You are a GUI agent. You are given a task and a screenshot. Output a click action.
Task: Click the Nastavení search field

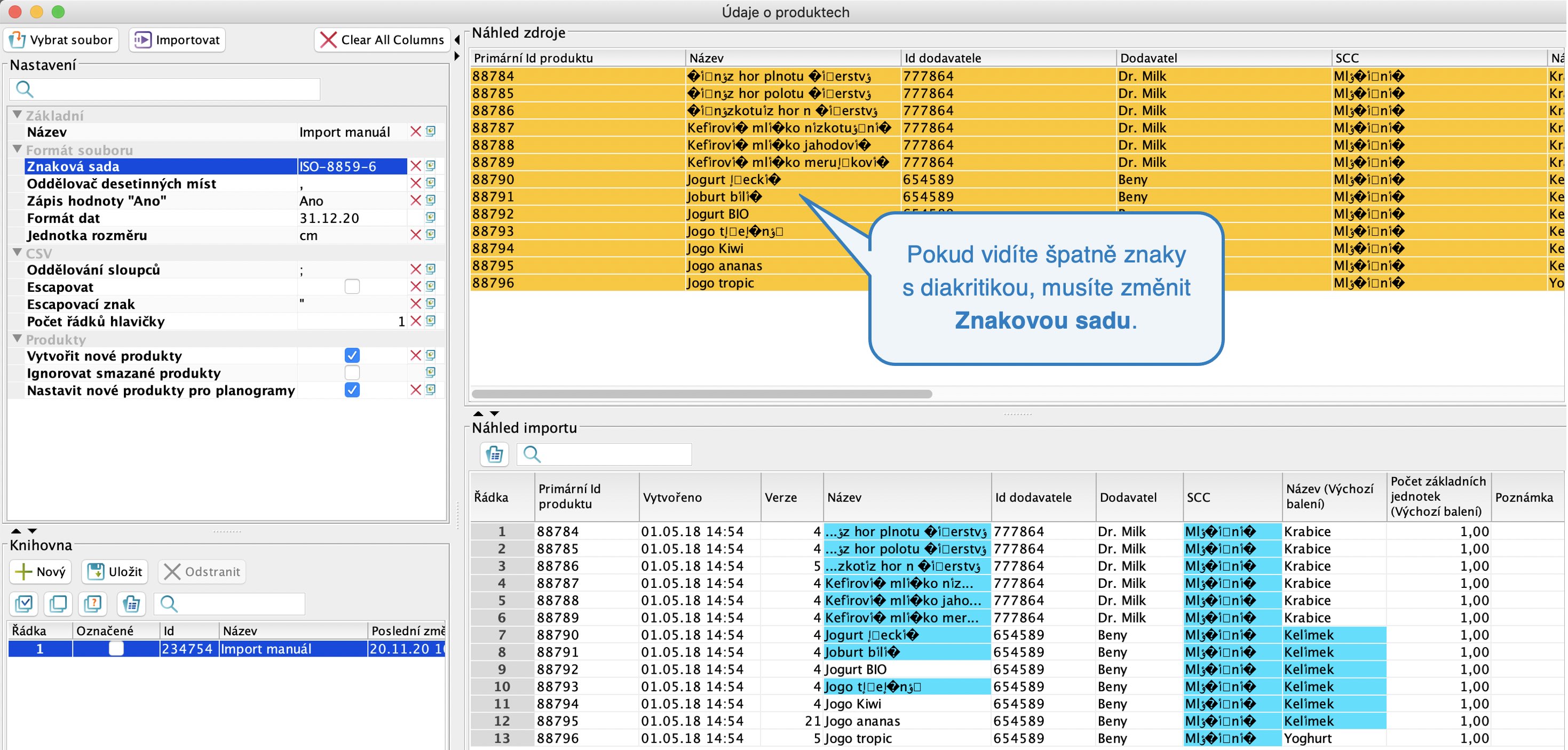pyautogui.click(x=164, y=90)
